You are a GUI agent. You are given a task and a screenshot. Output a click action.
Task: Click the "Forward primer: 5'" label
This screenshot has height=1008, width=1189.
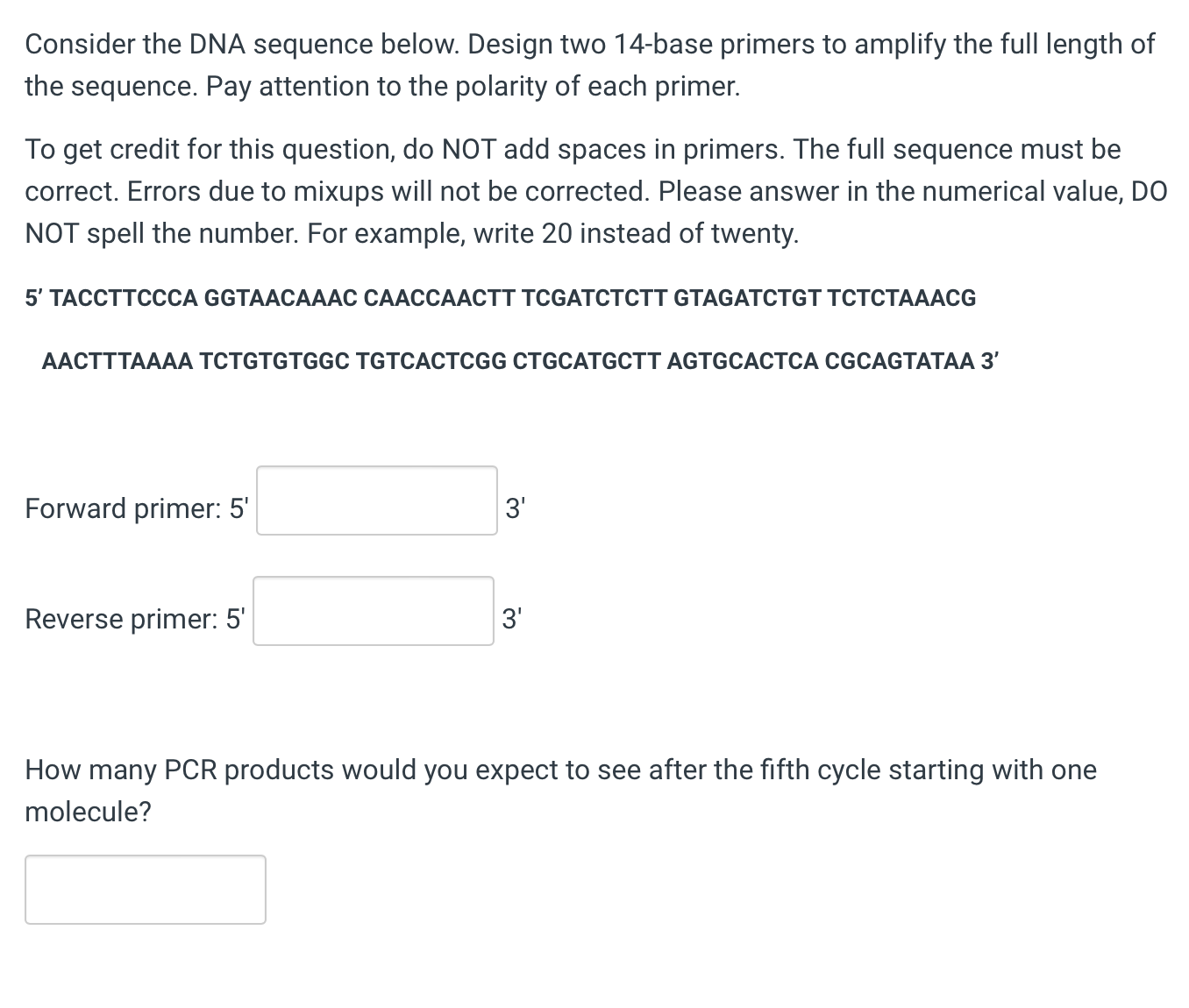click(x=137, y=508)
